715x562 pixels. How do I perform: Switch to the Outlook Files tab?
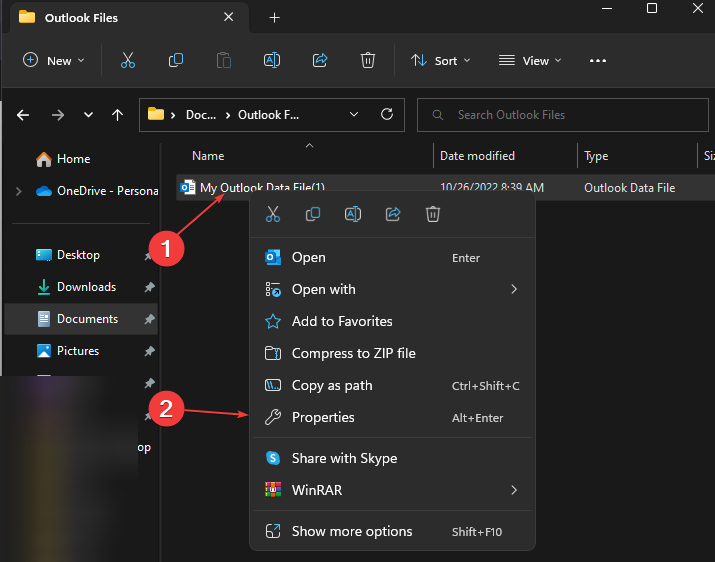pyautogui.click(x=130, y=18)
